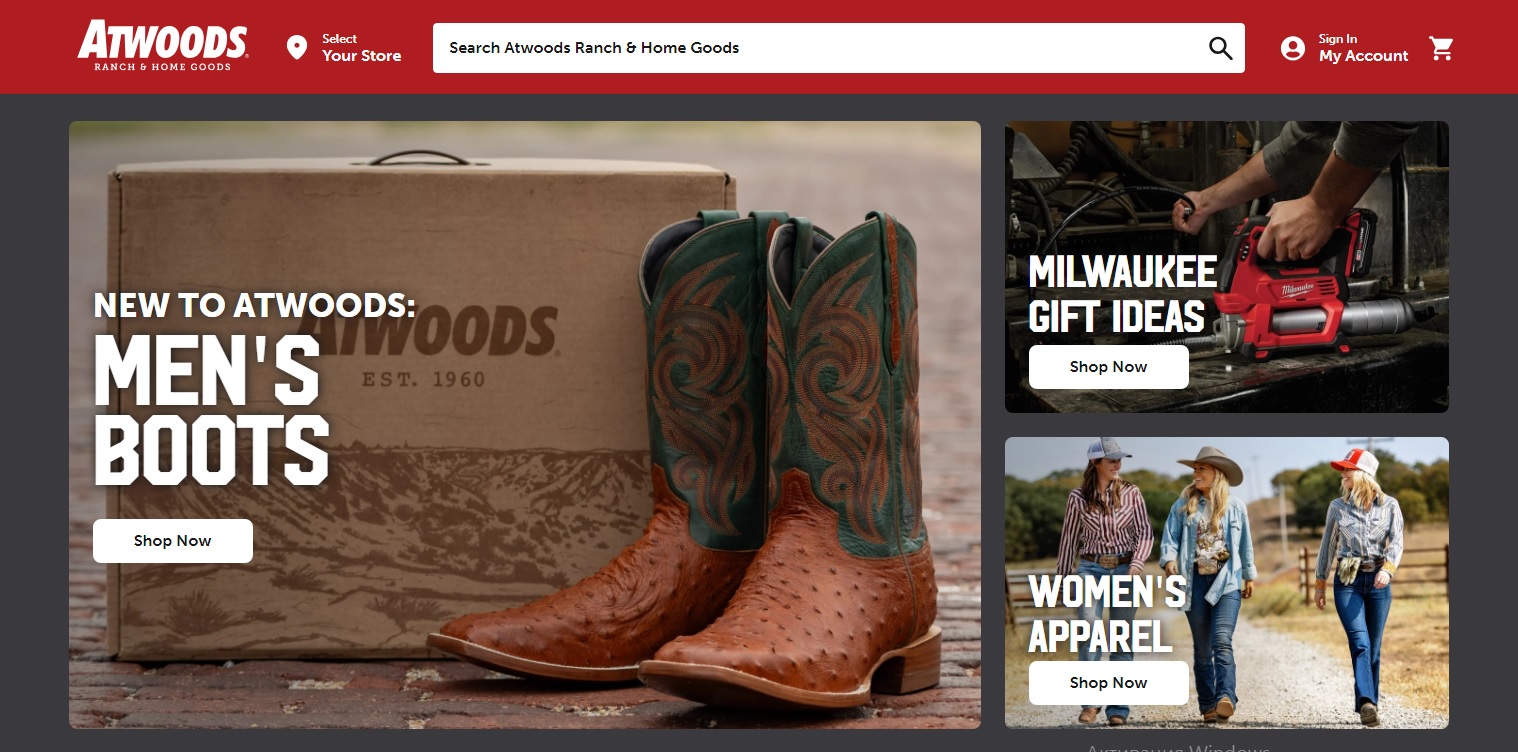1518x752 pixels.
Task: Shop Now for Milwaukee Gift Ideas
Action: (1109, 367)
